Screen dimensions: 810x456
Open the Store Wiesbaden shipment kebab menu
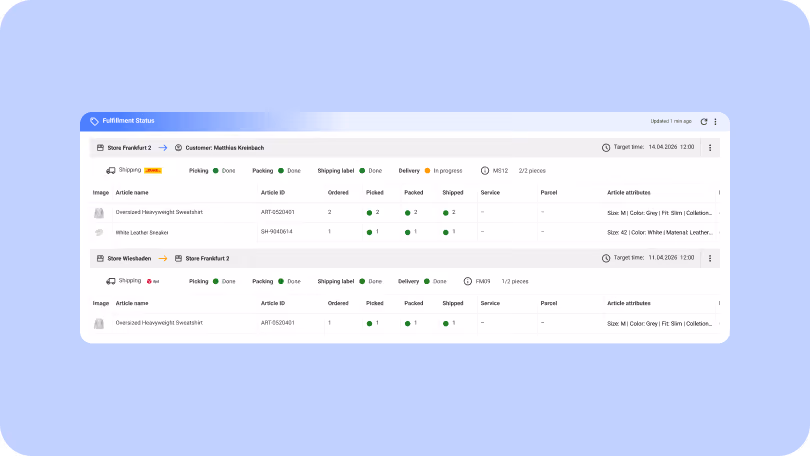click(x=710, y=258)
